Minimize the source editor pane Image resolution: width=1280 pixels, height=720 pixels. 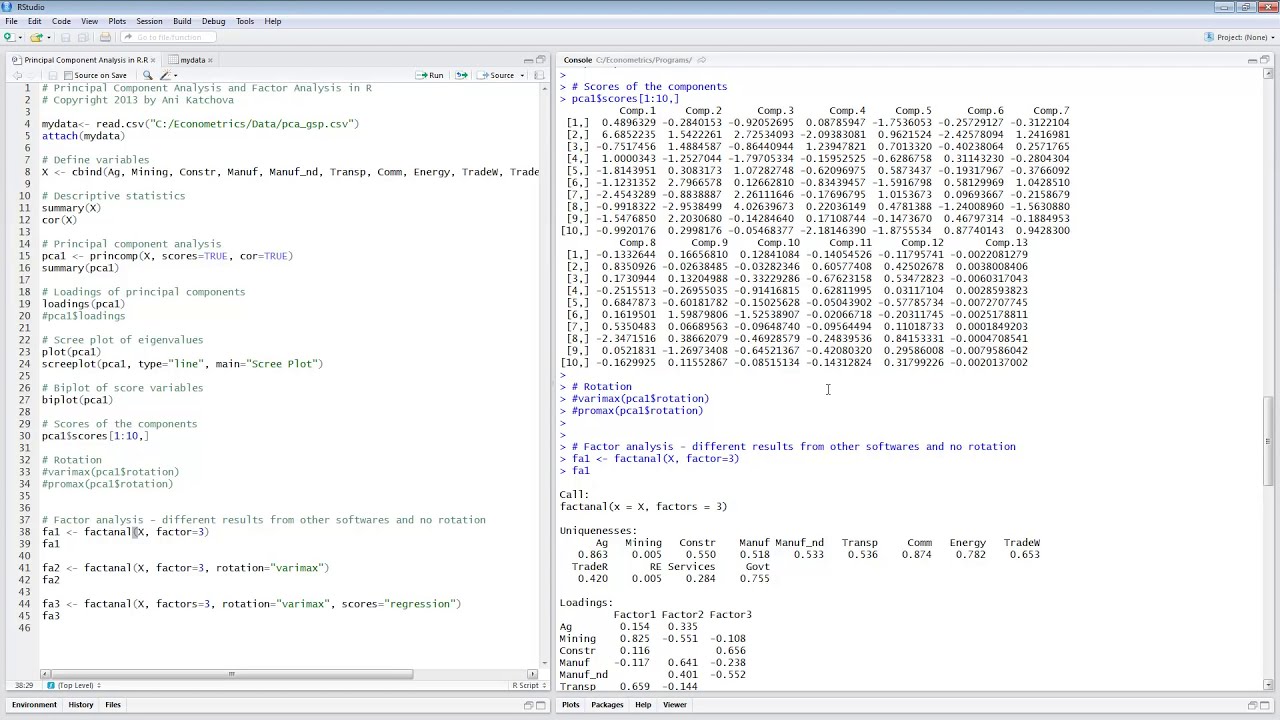(x=528, y=60)
